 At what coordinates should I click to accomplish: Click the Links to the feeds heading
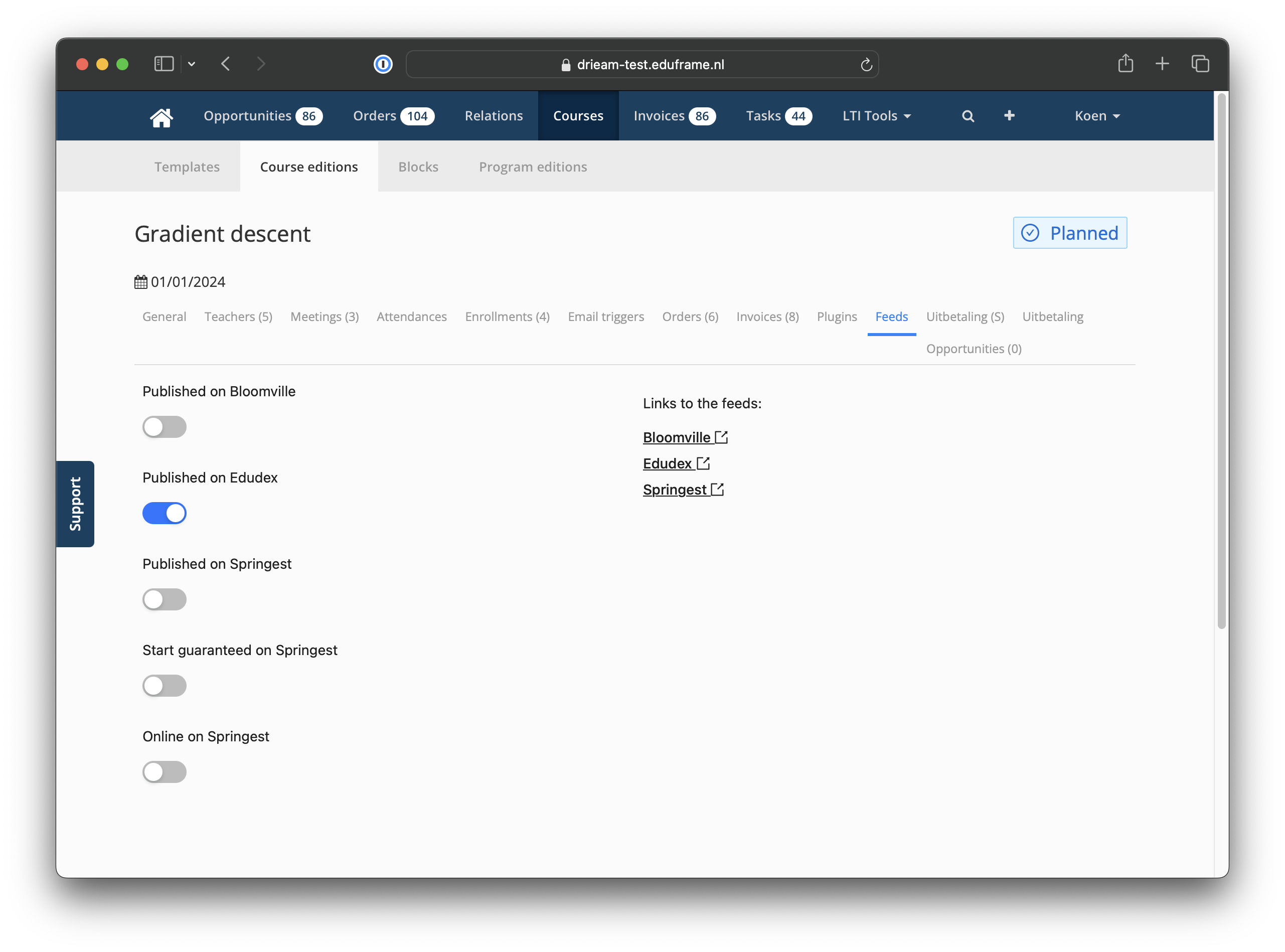click(702, 403)
